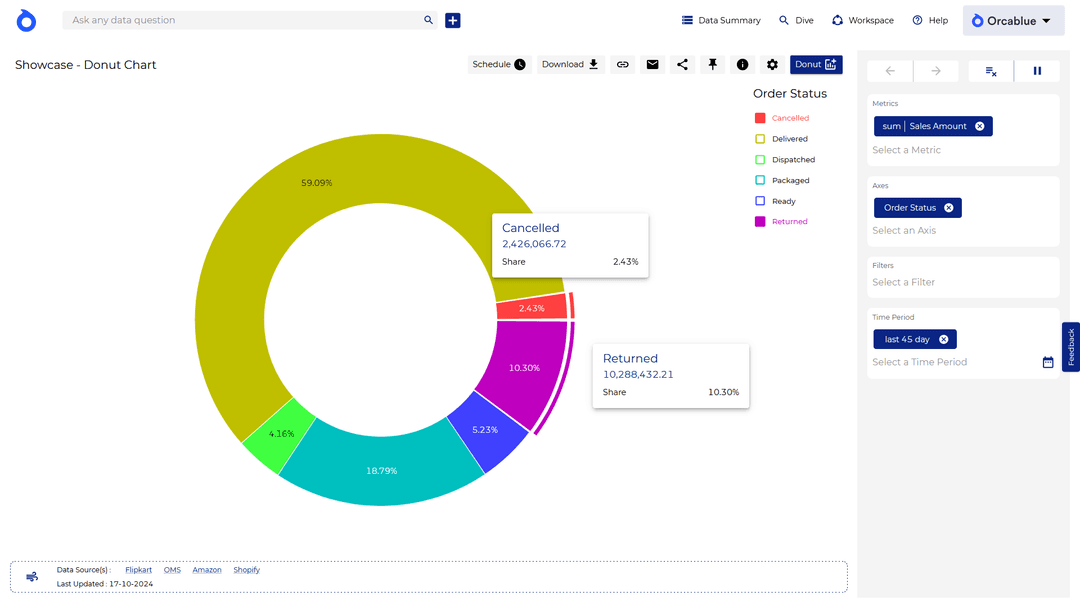
Task: Open the Select a Filter dropdown
Action: coord(903,282)
